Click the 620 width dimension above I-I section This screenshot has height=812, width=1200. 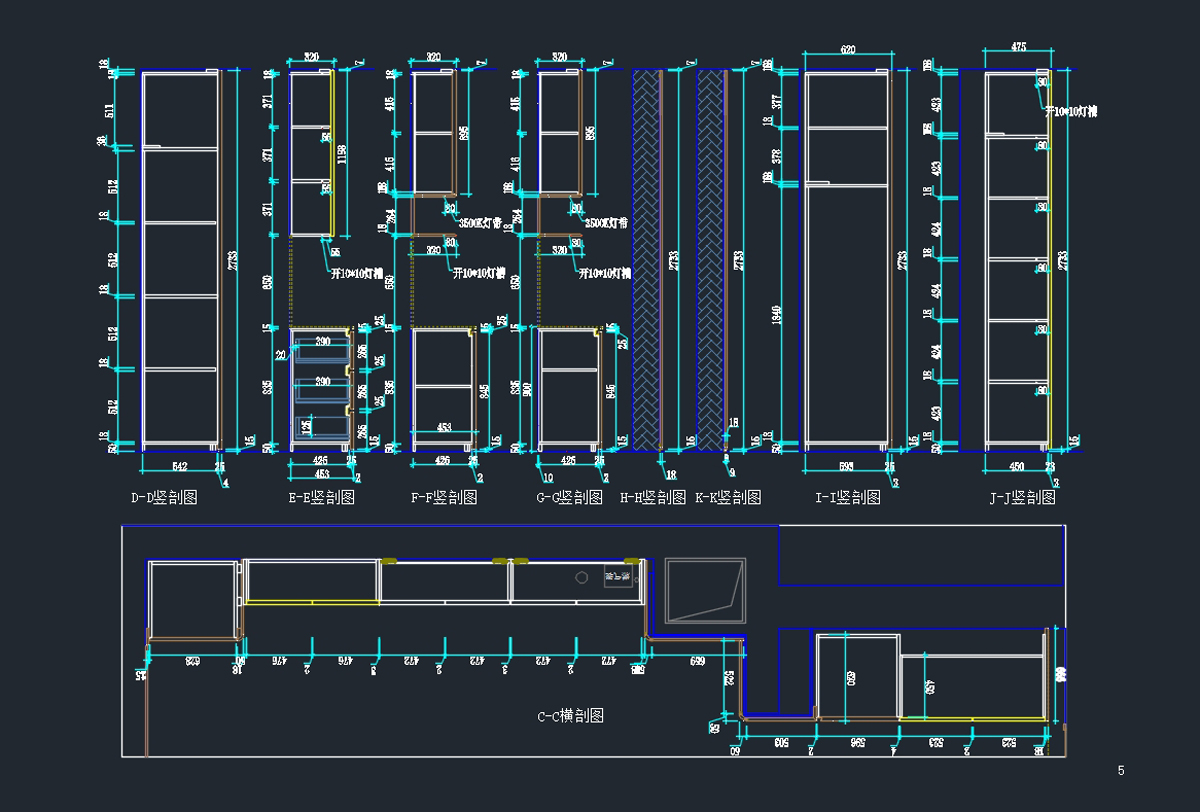tap(848, 49)
